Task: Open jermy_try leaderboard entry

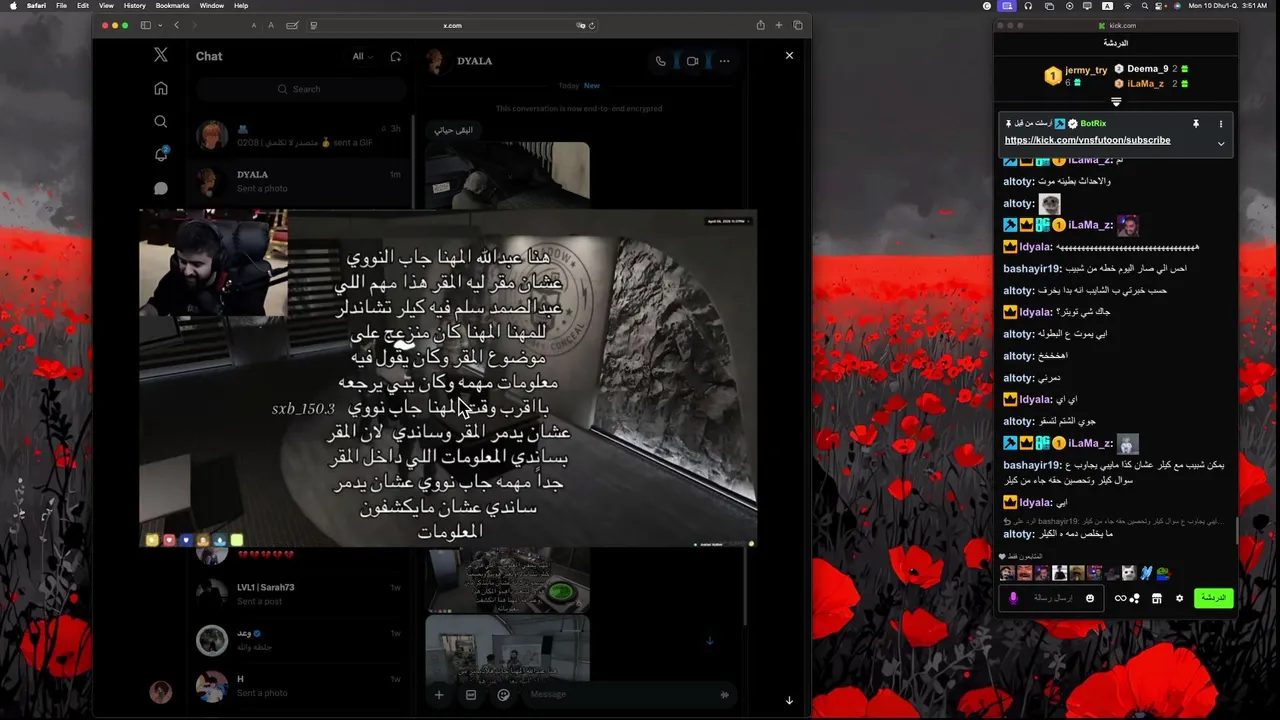Action: (1076, 75)
